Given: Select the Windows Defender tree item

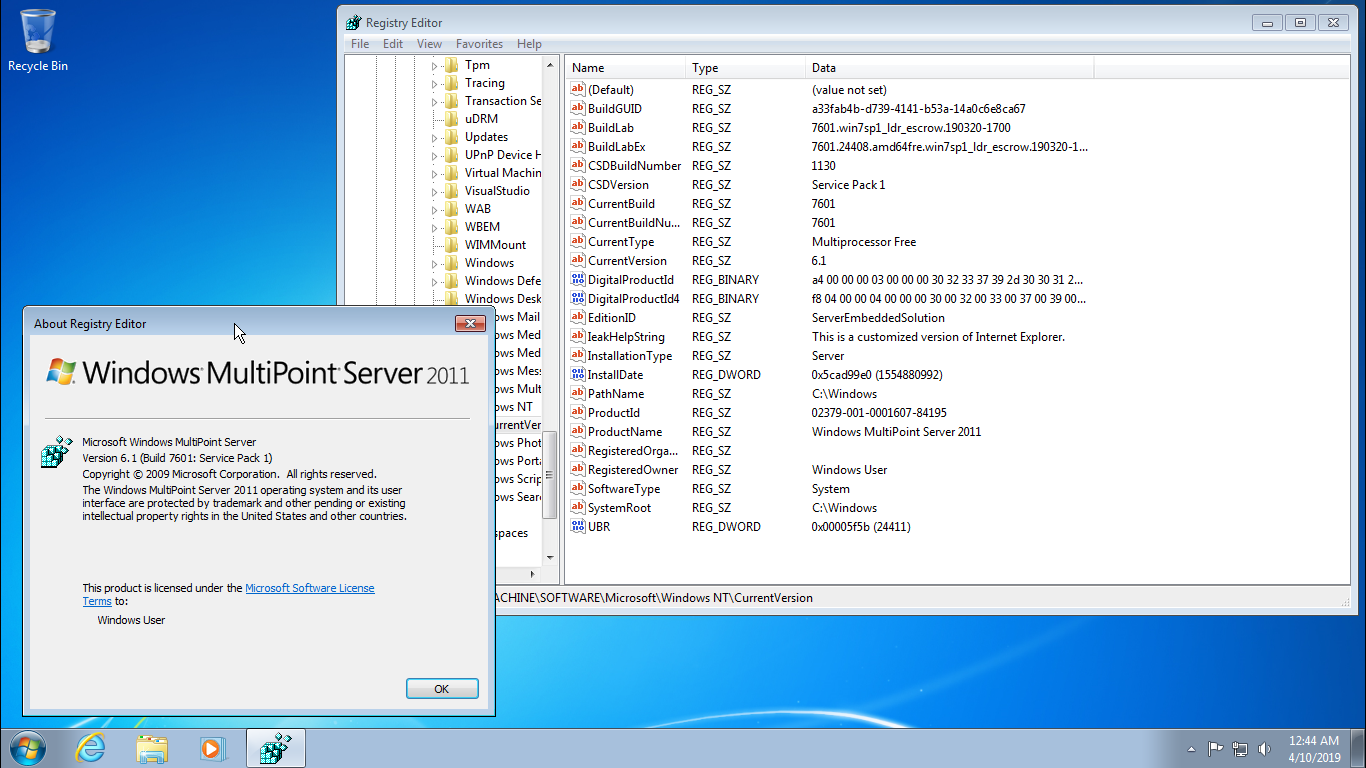Looking at the screenshot, I should 502,281.
